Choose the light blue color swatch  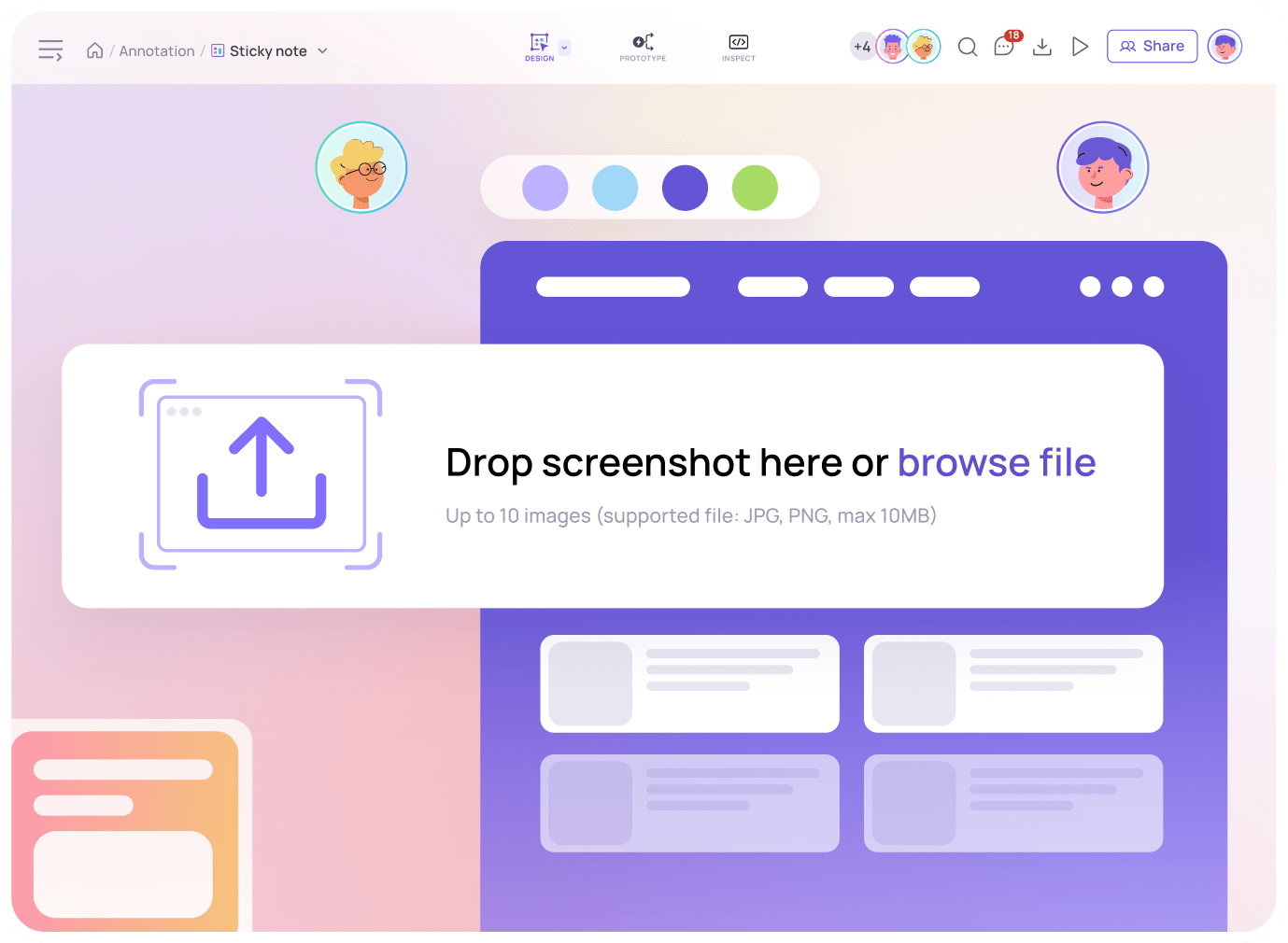coord(615,188)
